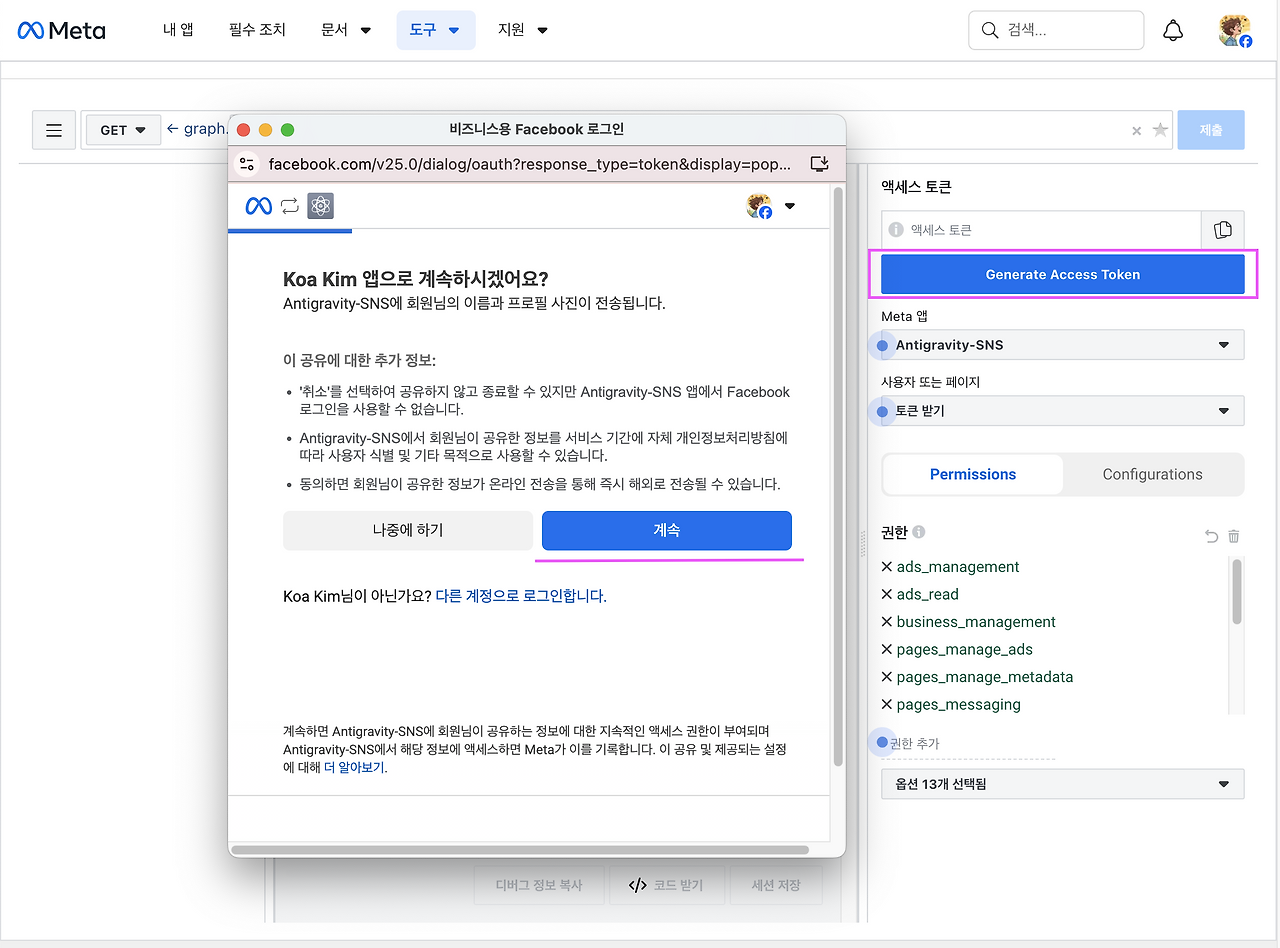The width and height of the screenshot is (1280, 948).
Task: Click the 제출 submit button
Action: pos(1211,130)
